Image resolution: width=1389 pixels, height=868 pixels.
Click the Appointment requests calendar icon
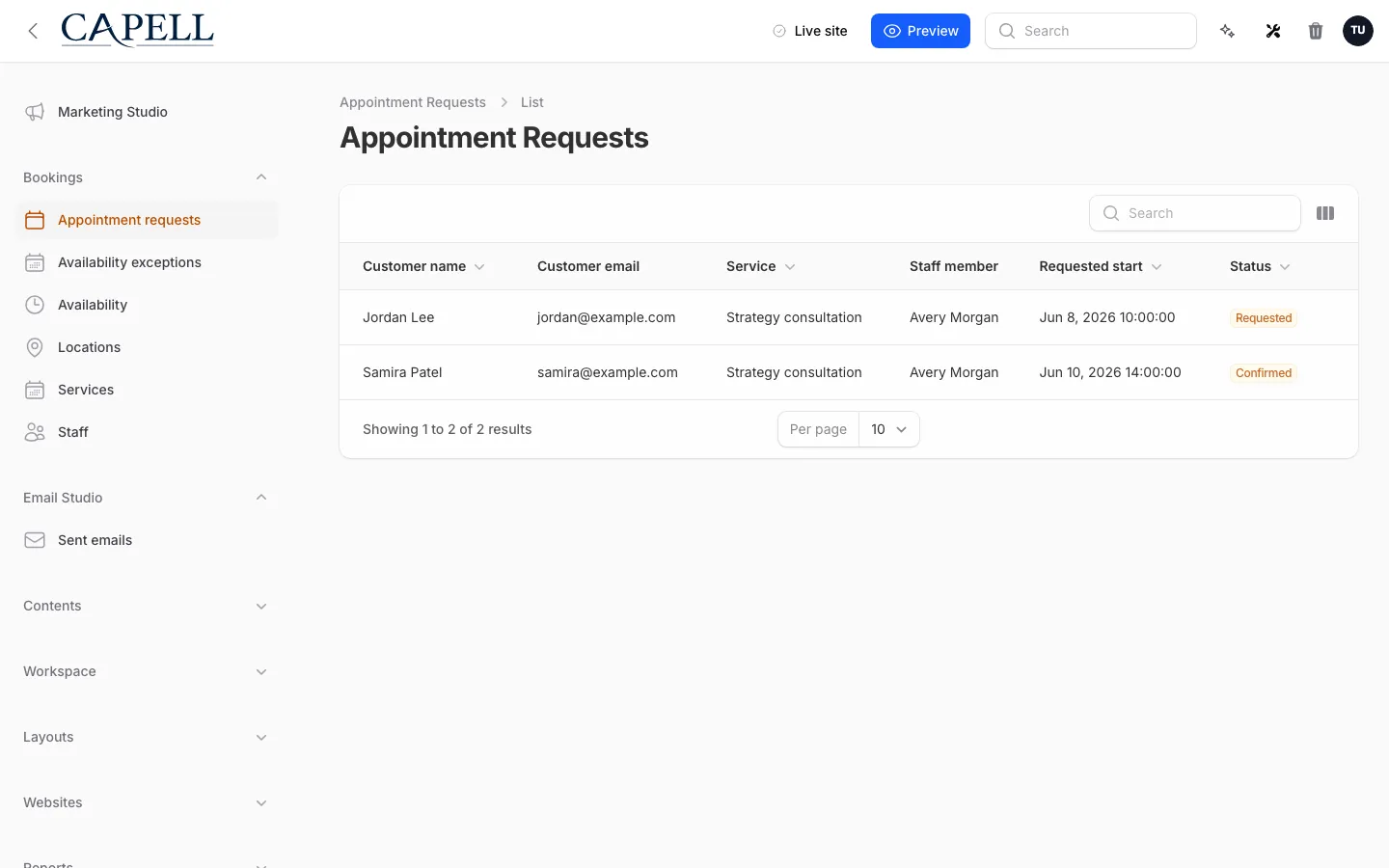pyautogui.click(x=35, y=220)
